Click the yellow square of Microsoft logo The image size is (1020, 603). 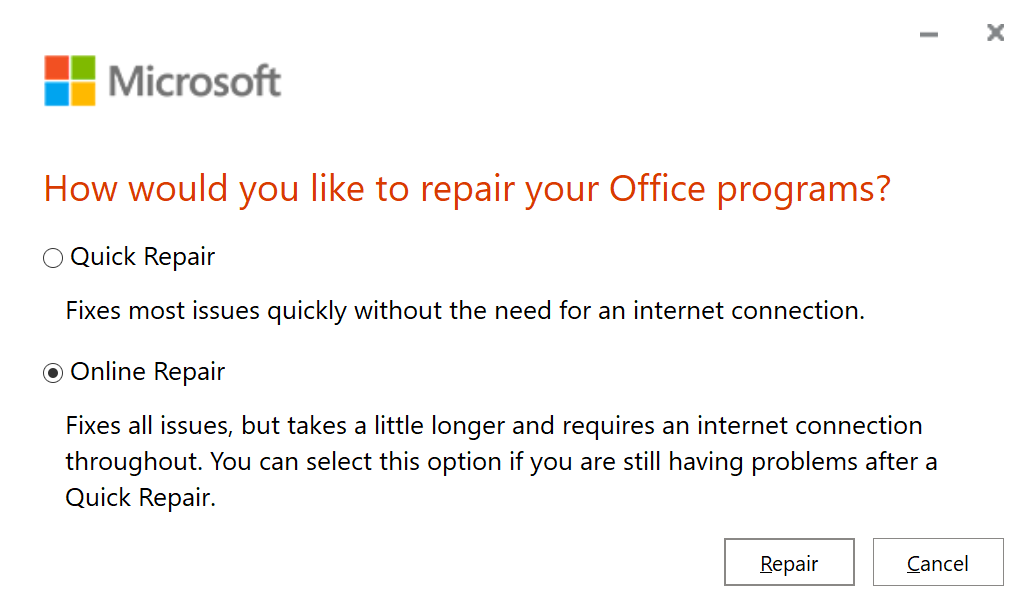point(83,94)
